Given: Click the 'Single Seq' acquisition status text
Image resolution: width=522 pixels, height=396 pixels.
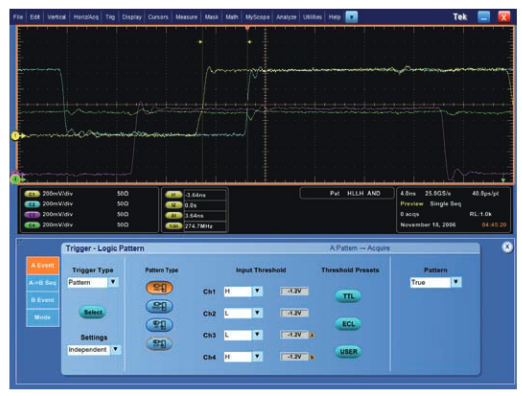Looking at the screenshot, I should pos(445,204).
